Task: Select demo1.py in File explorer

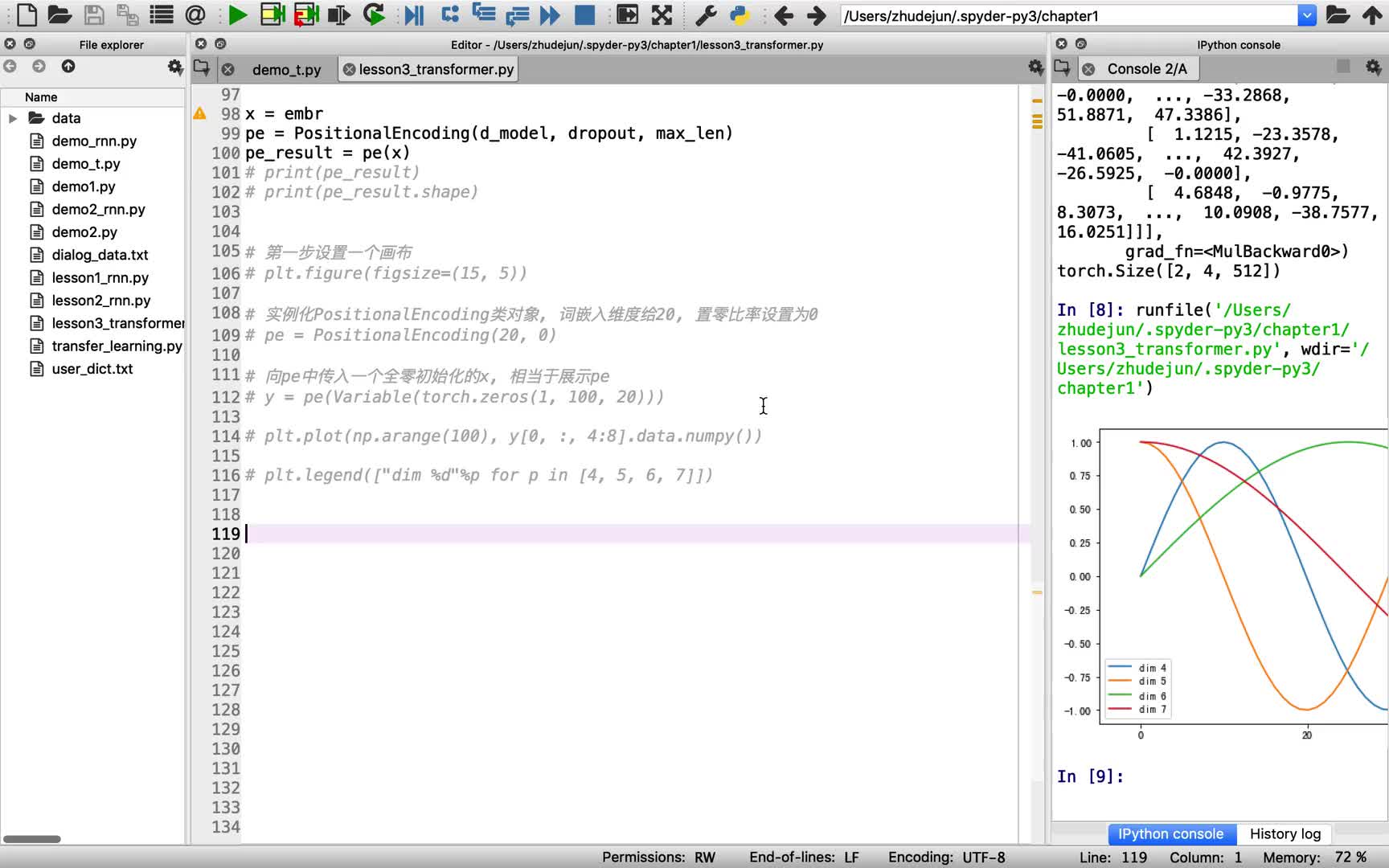Action: point(84,186)
